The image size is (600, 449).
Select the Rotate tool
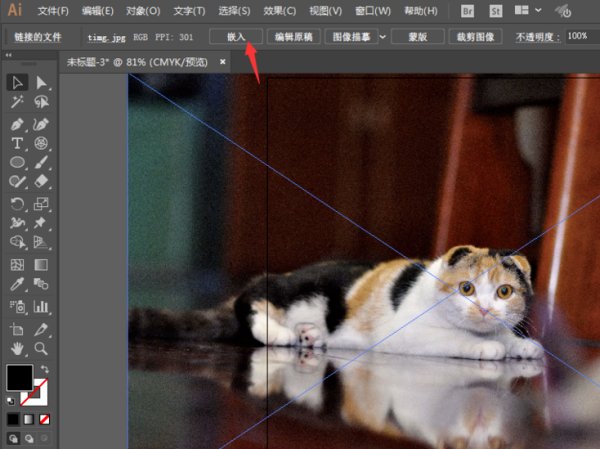[x=17, y=204]
